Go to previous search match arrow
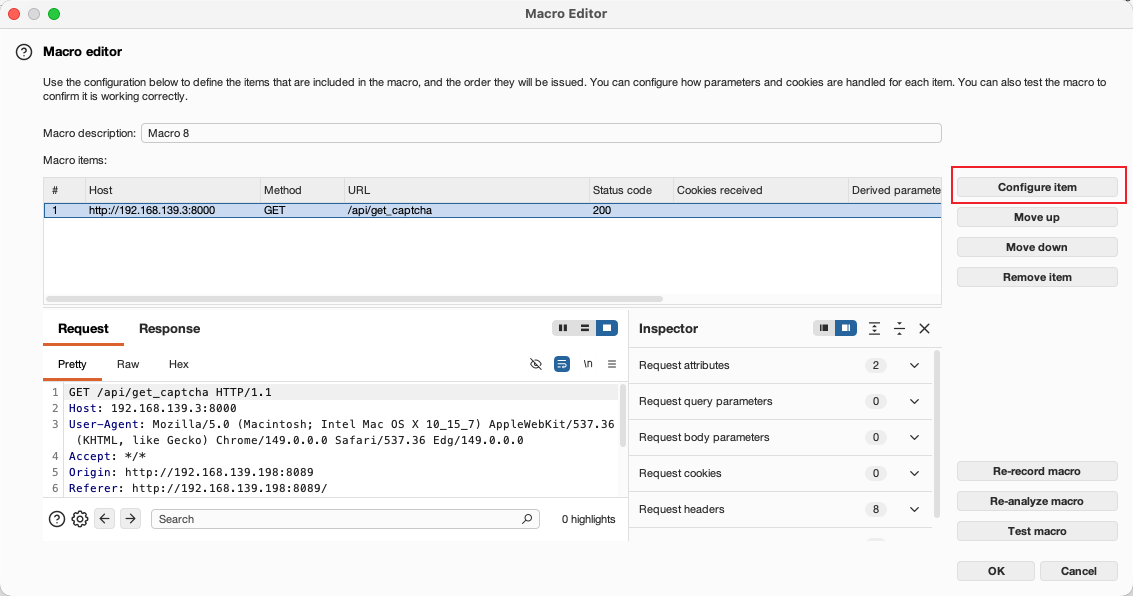 tap(105, 519)
